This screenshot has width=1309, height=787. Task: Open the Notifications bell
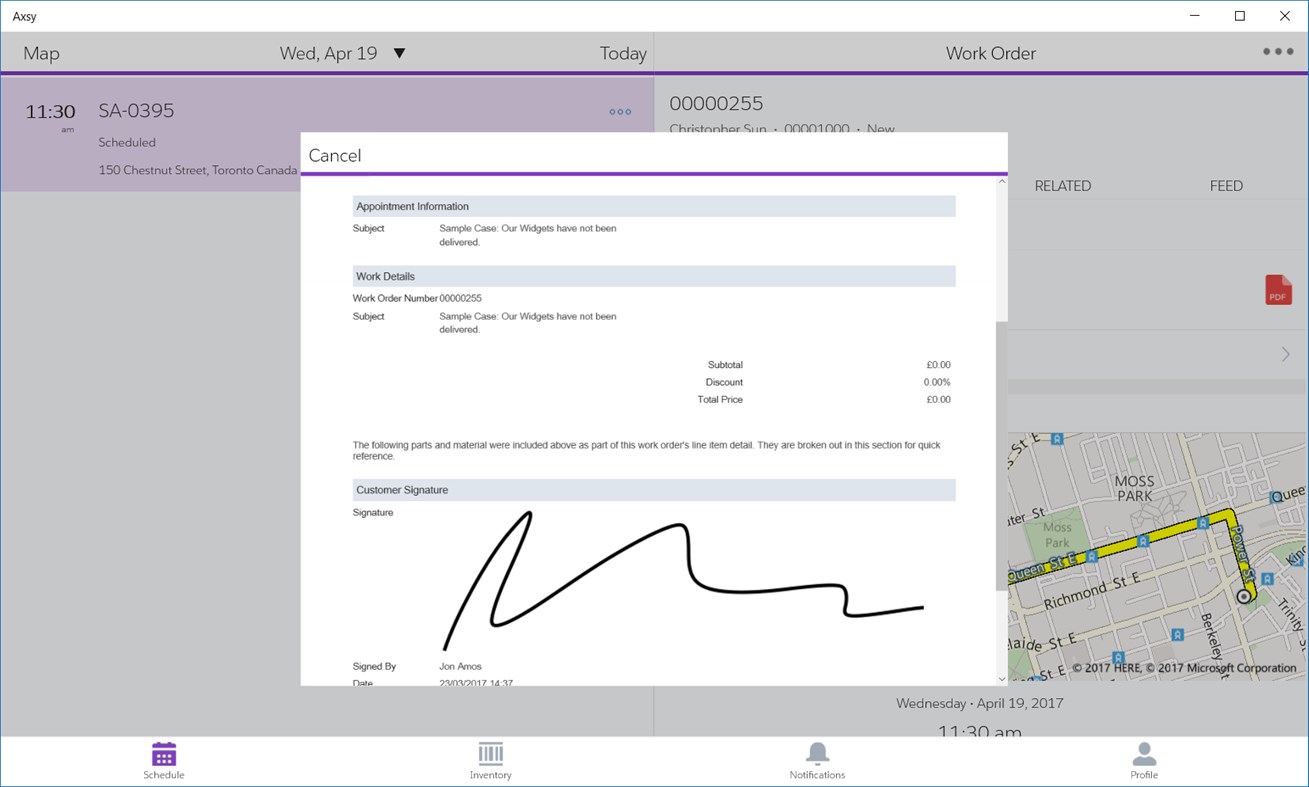817,758
